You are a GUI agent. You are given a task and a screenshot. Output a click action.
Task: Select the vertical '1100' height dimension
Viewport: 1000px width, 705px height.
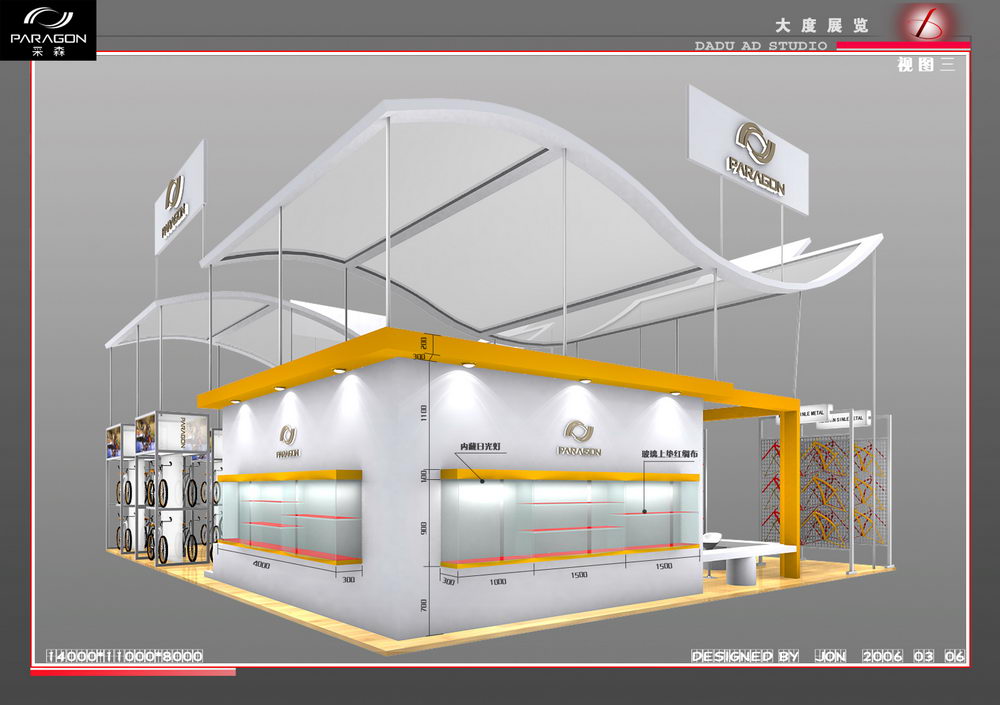click(424, 413)
